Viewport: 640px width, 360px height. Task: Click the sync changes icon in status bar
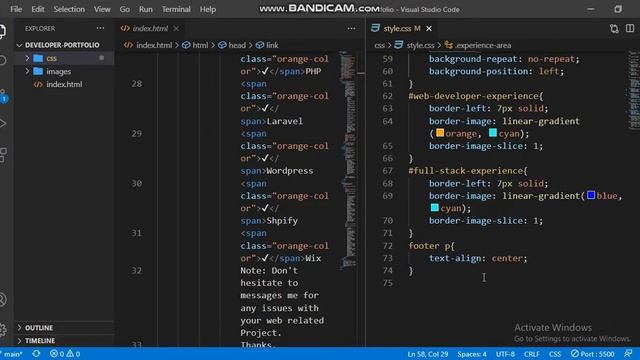click(36, 353)
